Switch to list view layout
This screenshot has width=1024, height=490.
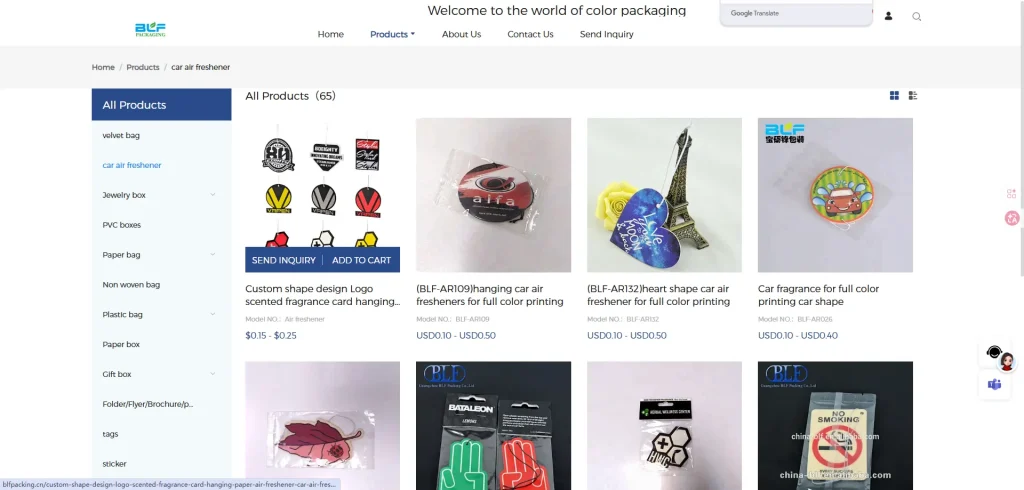click(913, 95)
